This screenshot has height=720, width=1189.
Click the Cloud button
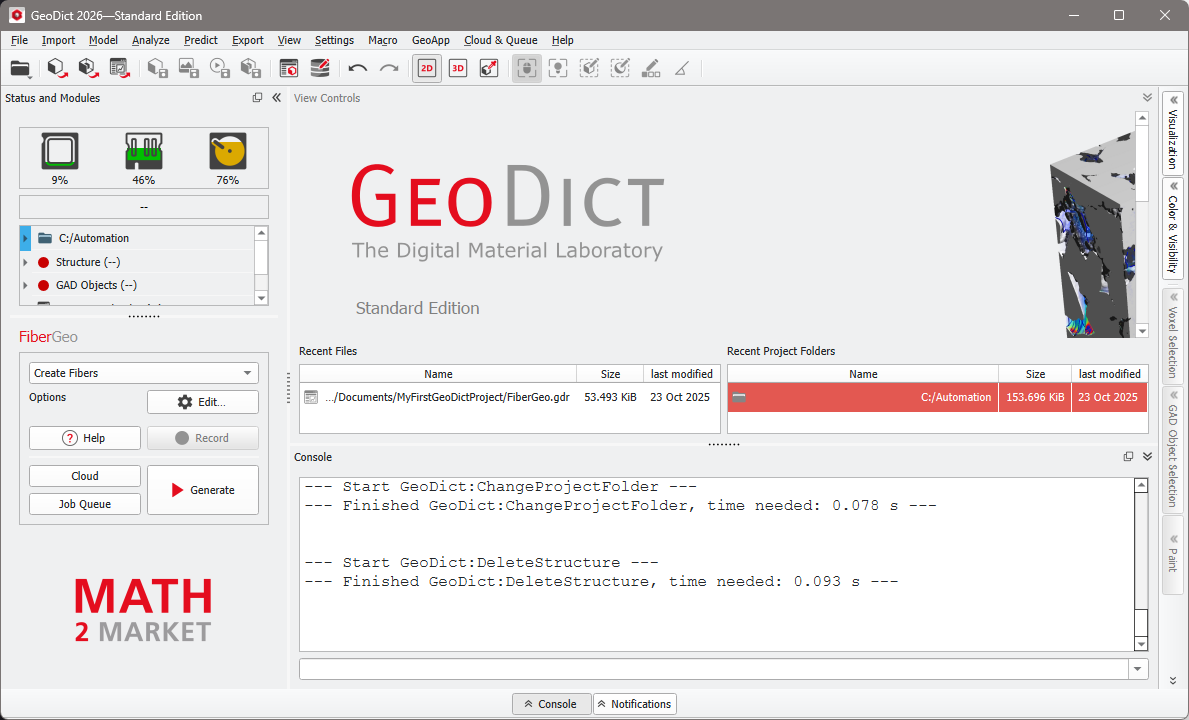[85, 476]
